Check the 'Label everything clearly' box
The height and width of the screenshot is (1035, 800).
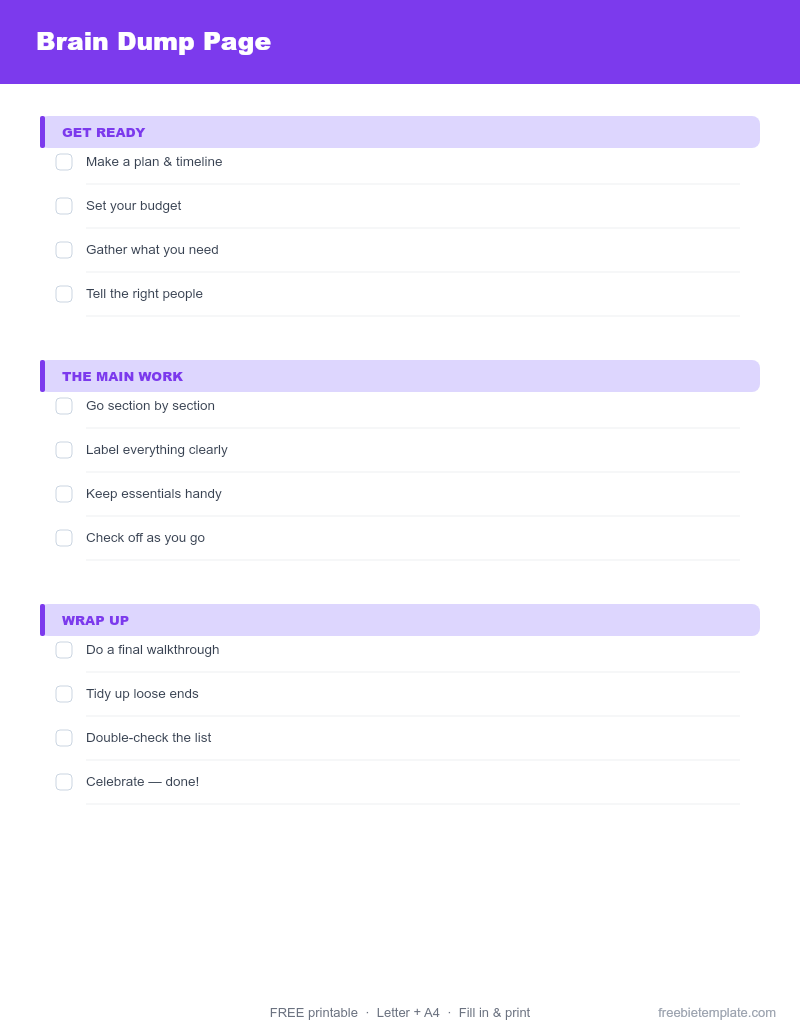point(64,450)
